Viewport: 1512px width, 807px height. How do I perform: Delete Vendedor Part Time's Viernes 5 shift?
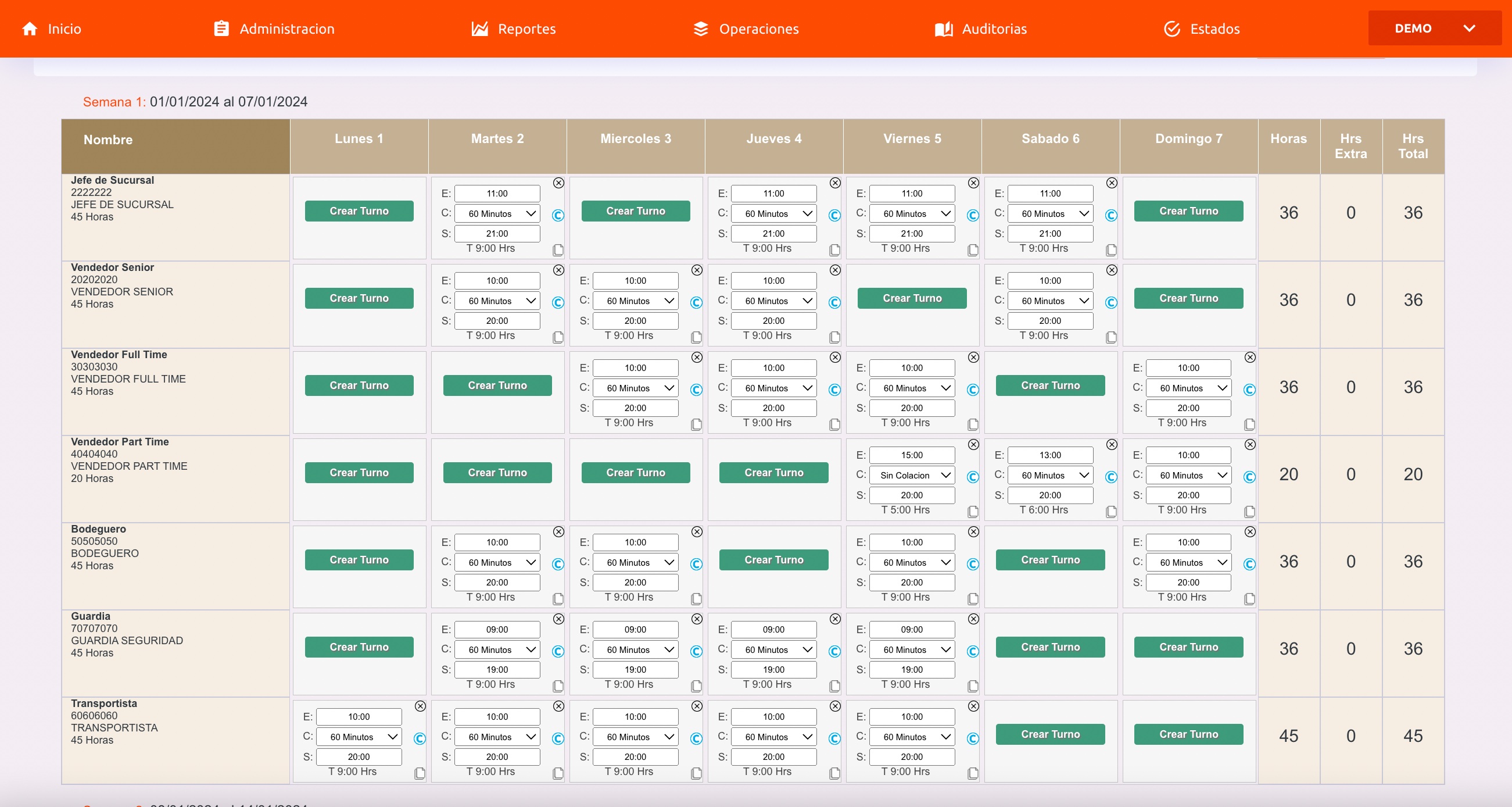point(973,445)
